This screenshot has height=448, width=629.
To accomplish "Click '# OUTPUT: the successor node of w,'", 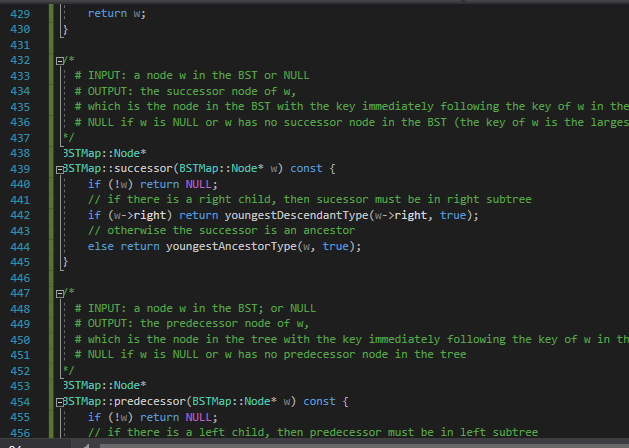I will click(x=185, y=91).
